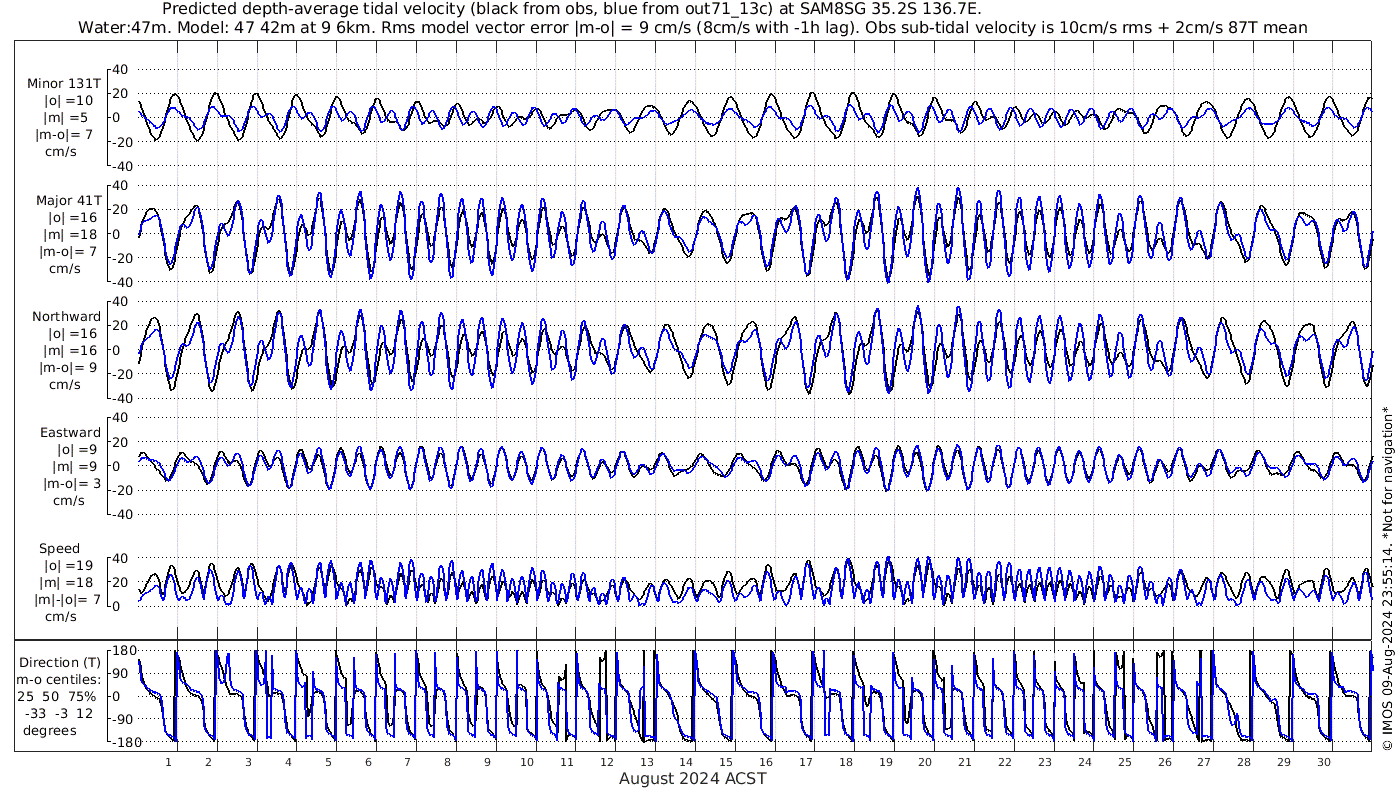This screenshot has height=800, width=1400.
Task: Select the 'Northward' panel label
Action: (66, 317)
